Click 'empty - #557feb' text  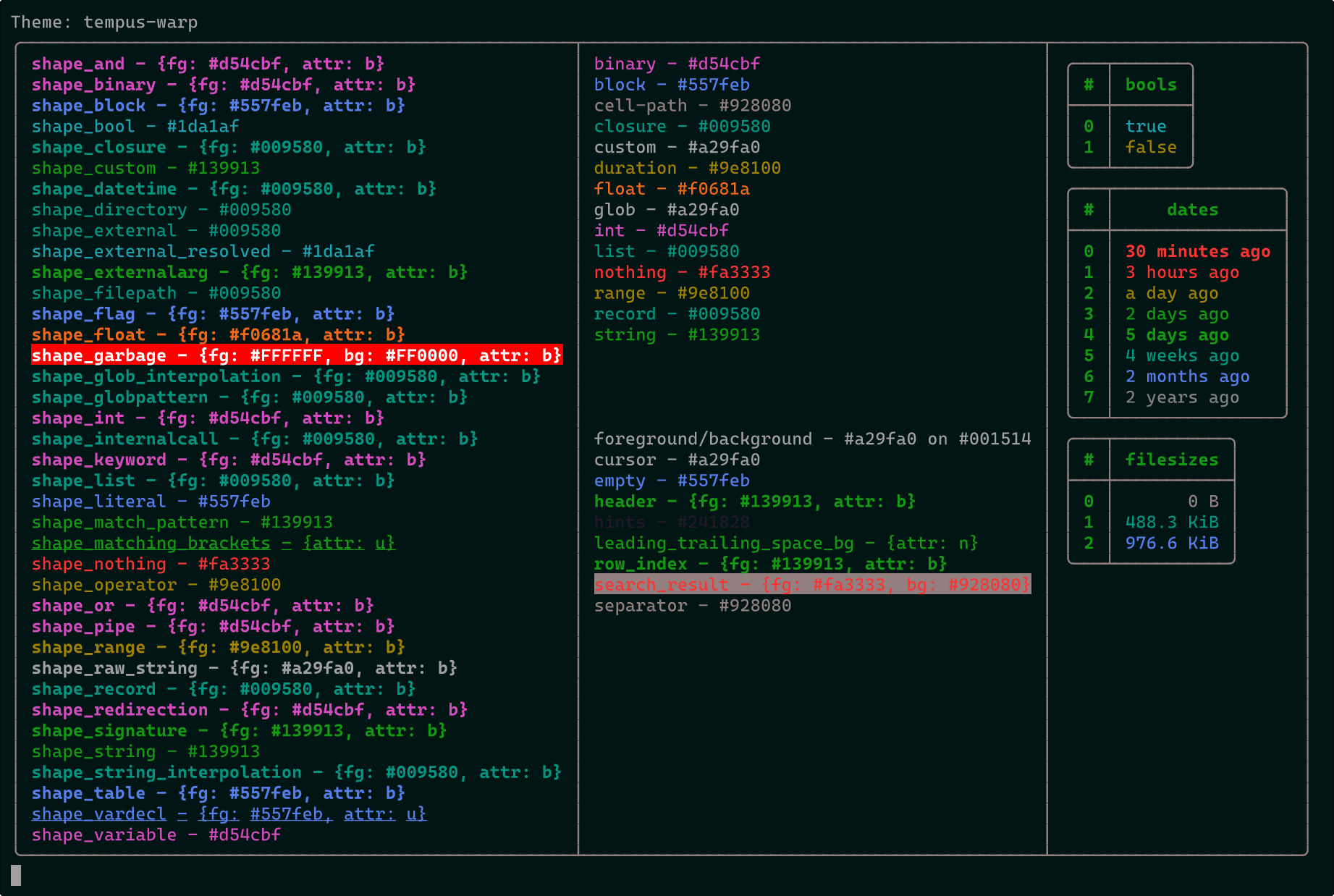point(672,481)
